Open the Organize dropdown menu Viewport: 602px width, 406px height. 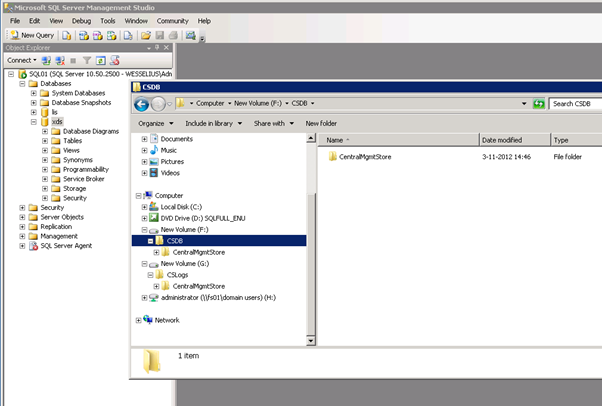point(155,123)
